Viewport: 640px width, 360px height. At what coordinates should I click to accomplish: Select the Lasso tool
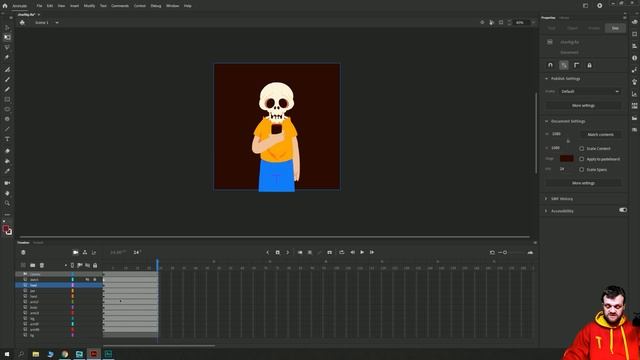(x=7, y=48)
